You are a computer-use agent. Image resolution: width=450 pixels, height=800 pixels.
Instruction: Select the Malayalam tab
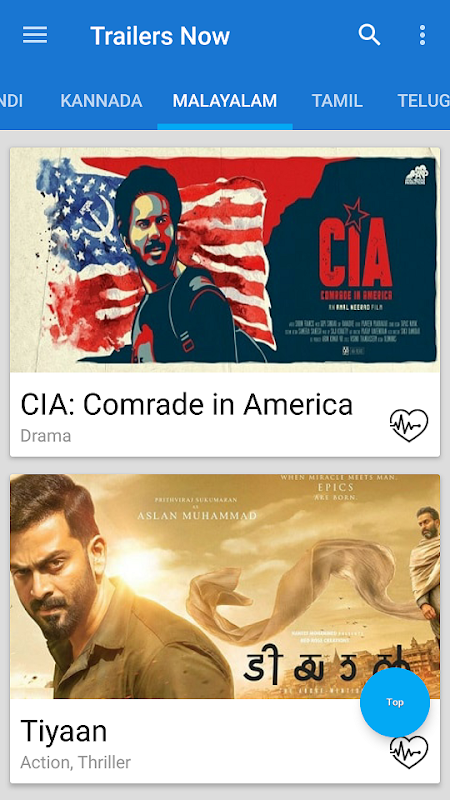coord(224,101)
